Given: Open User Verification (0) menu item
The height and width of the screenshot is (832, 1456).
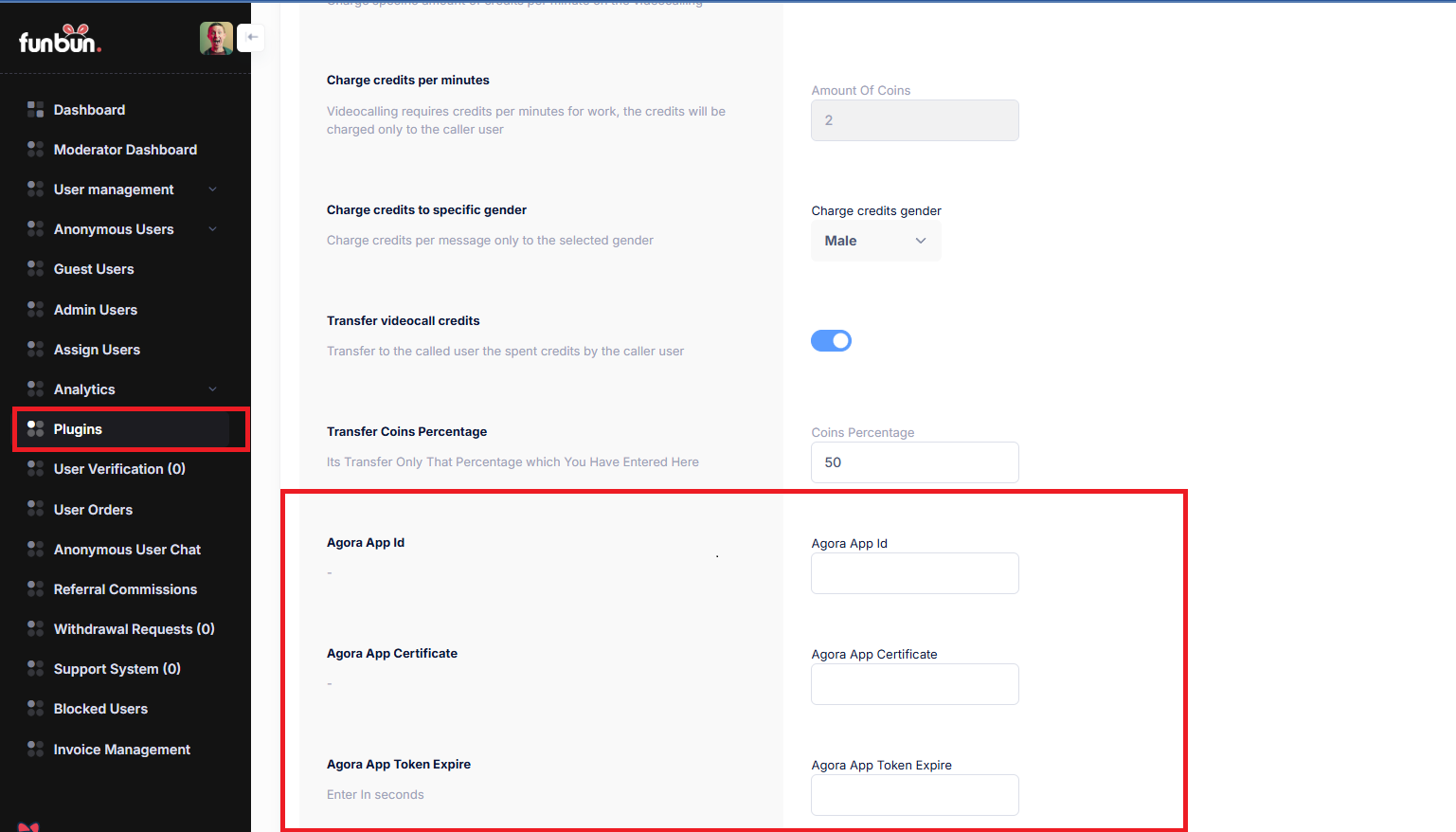Looking at the screenshot, I should point(119,469).
